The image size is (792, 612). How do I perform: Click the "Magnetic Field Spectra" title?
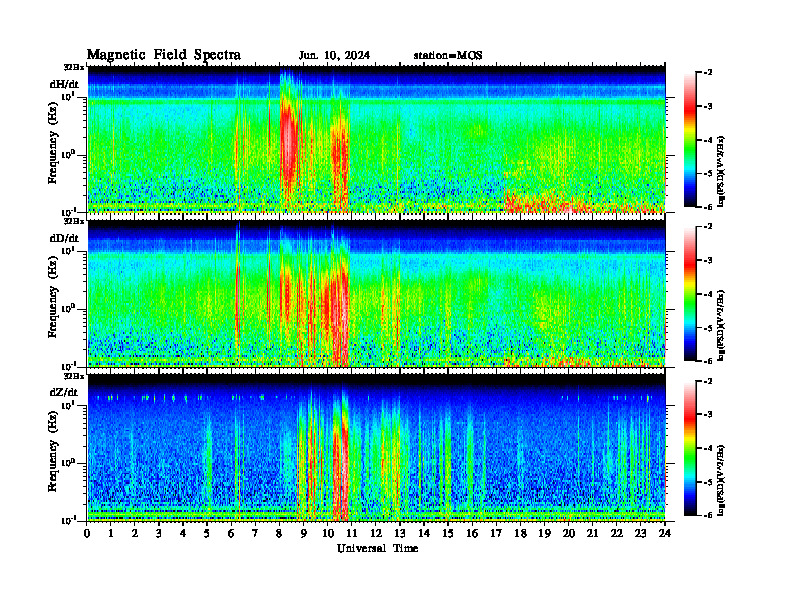[x=164, y=55]
